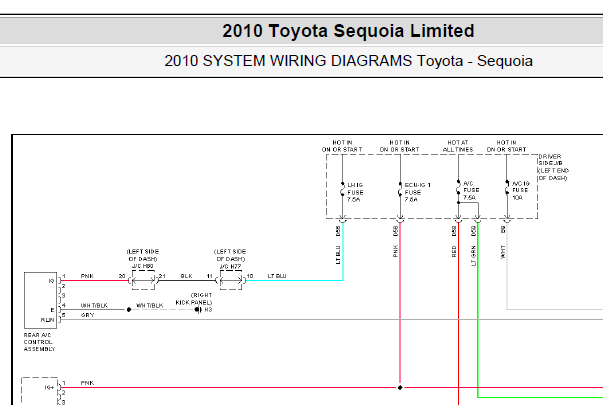The width and height of the screenshot is (603, 405).
Task: Click the "REAR A/C CONTROL ASSEMBLY" label
Action: tap(39, 342)
